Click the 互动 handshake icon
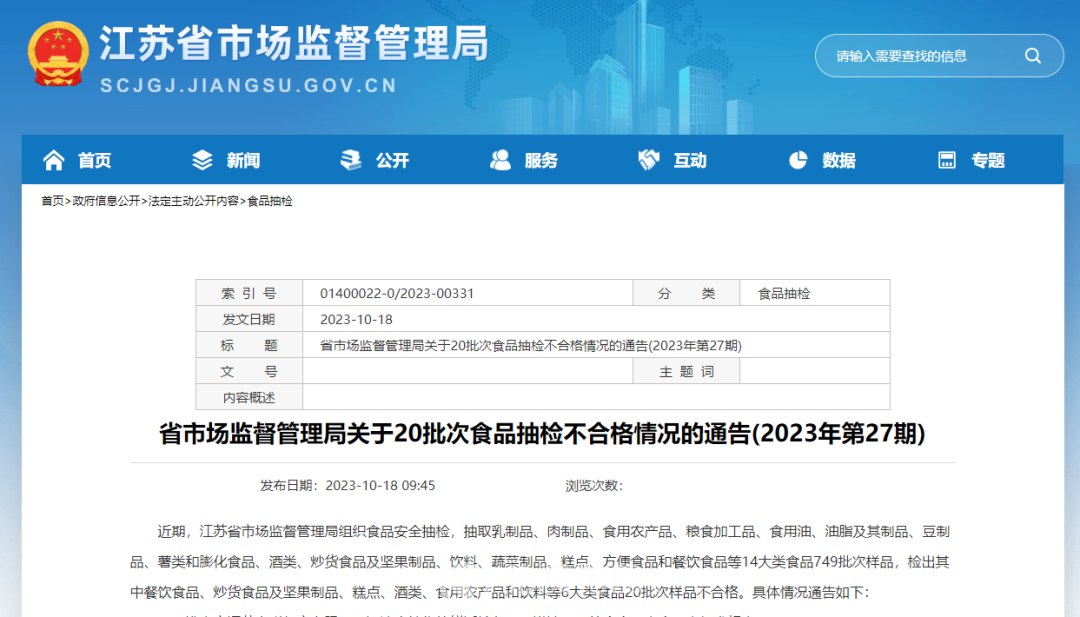 click(649, 160)
